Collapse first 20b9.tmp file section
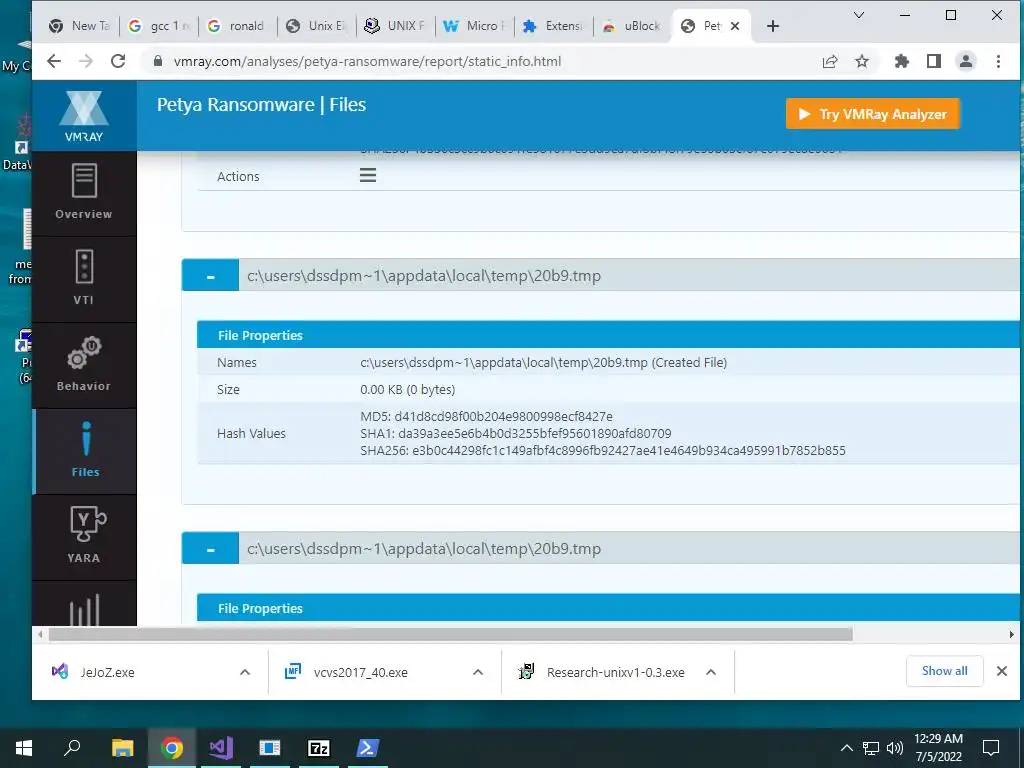 coord(210,276)
